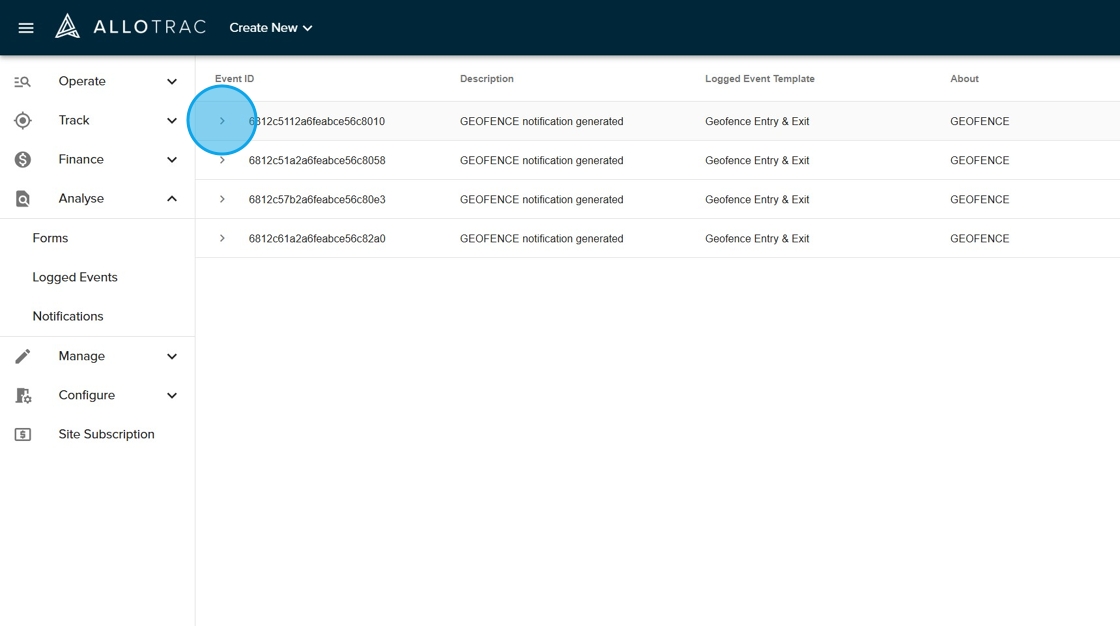Viewport: 1120px width, 626px height.
Task: Expand row for event ending 56c80e3
Action: [x=222, y=199]
